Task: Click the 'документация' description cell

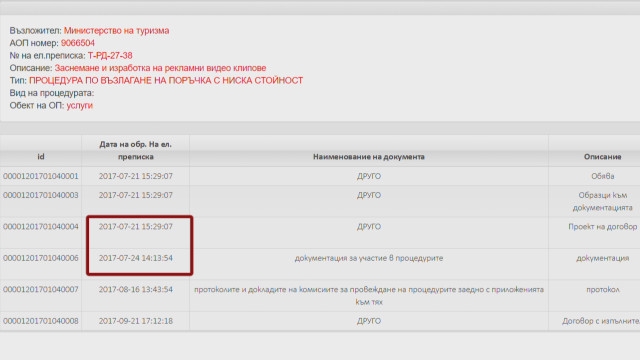Action: 602,258
